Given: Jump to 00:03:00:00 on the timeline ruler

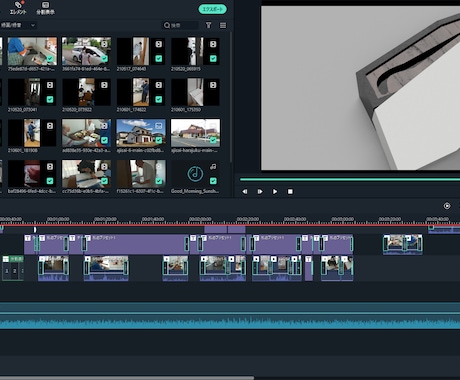Looking at the screenshot, I should pos(343,219).
